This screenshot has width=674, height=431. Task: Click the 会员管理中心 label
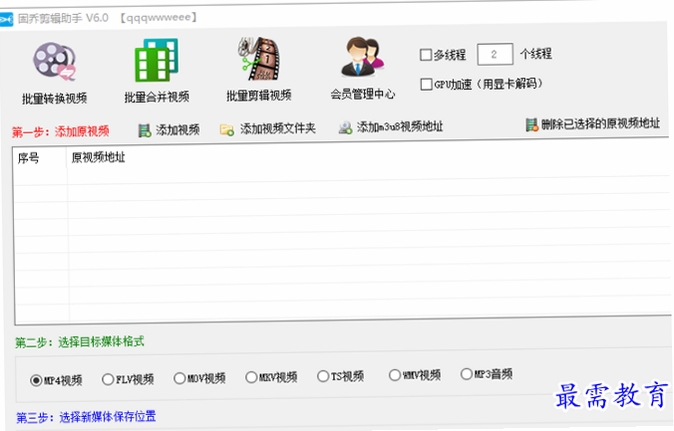click(x=363, y=94)
